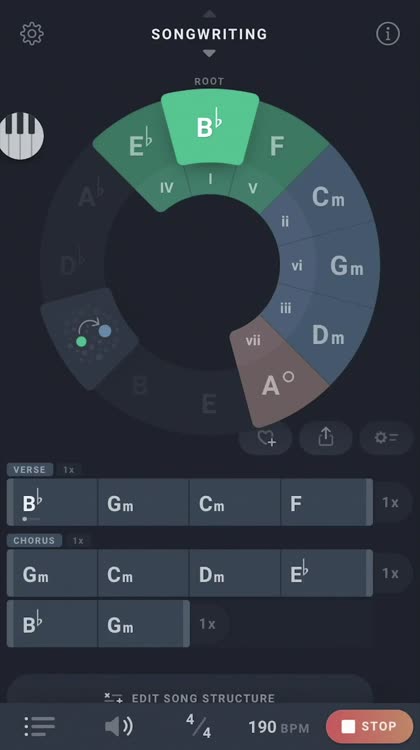Select the VERSE section label
Image resolution: width=420 pixels, height=750 pixels.
click(x=30, y=470)
